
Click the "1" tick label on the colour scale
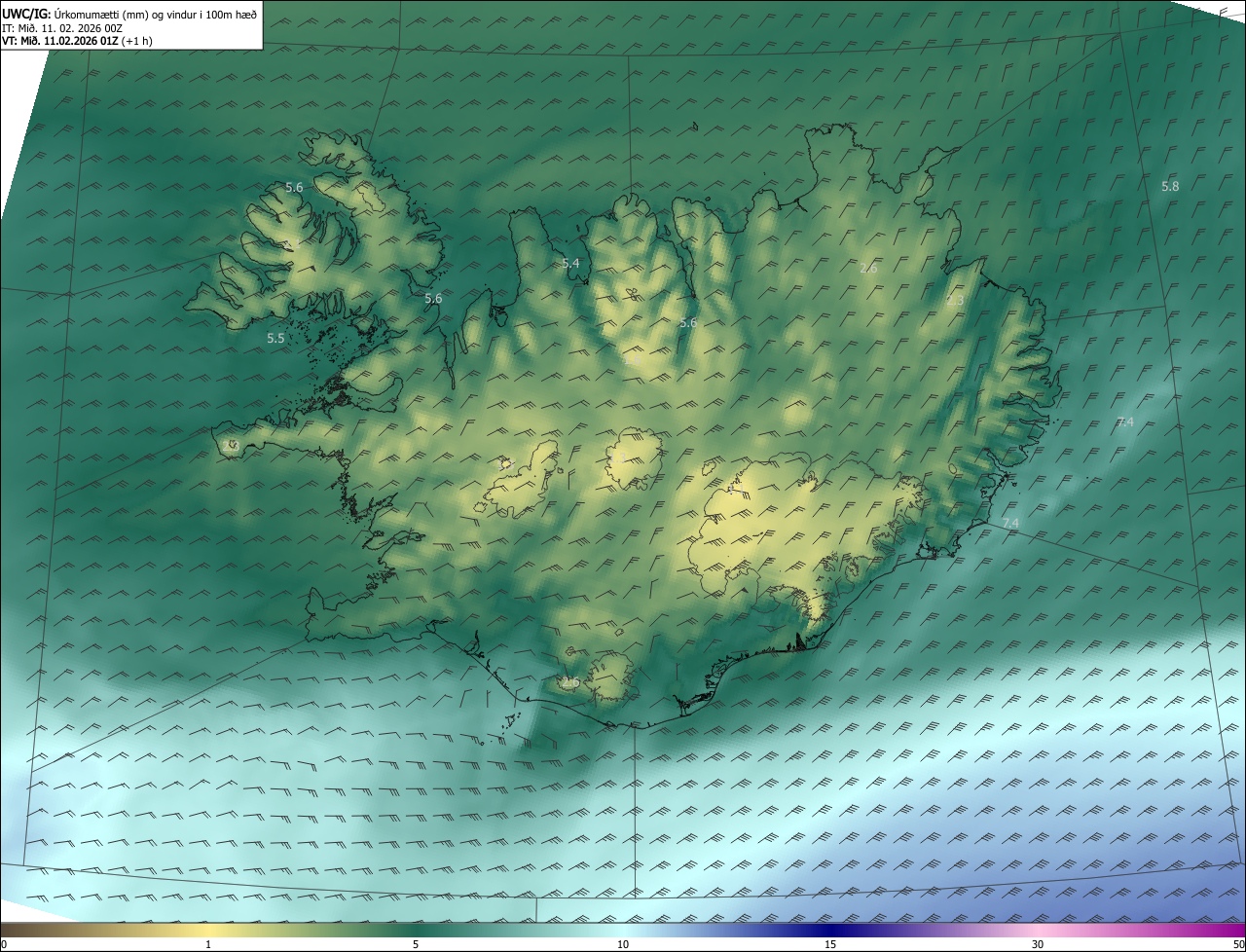(208, 944)
